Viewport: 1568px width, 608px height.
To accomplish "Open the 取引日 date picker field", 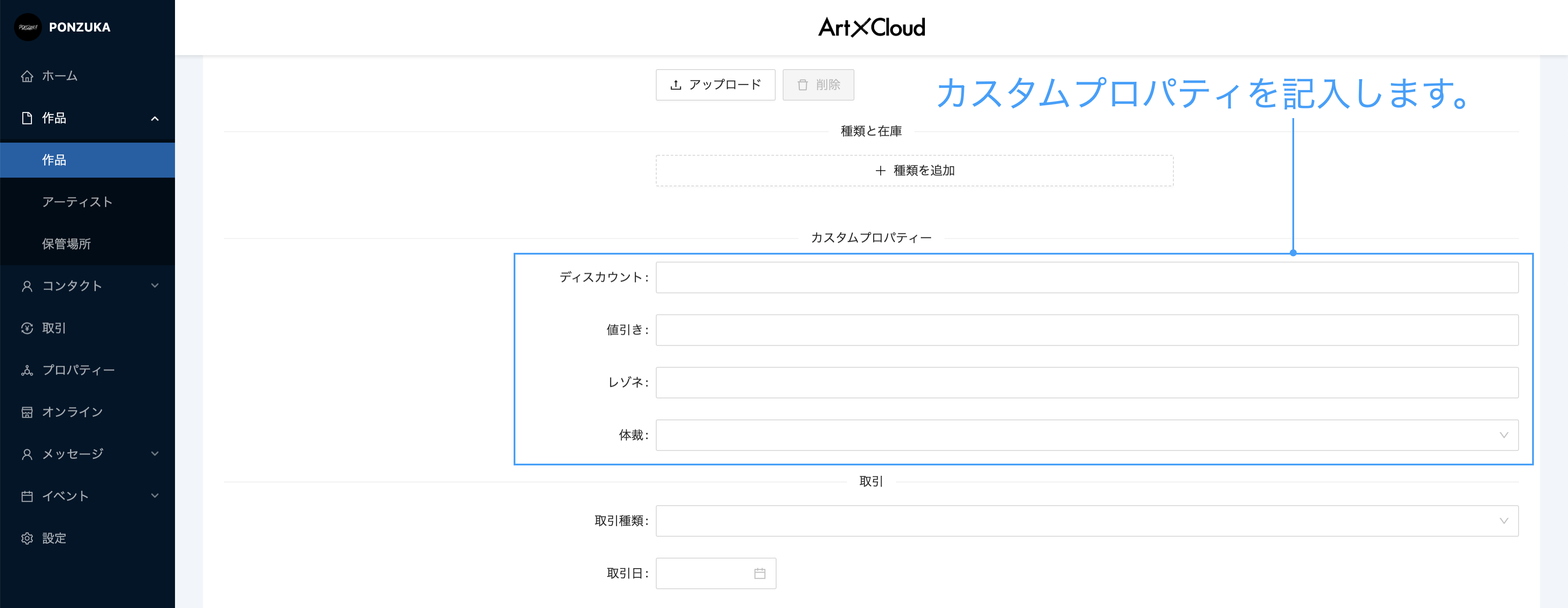I will [716, 573].
